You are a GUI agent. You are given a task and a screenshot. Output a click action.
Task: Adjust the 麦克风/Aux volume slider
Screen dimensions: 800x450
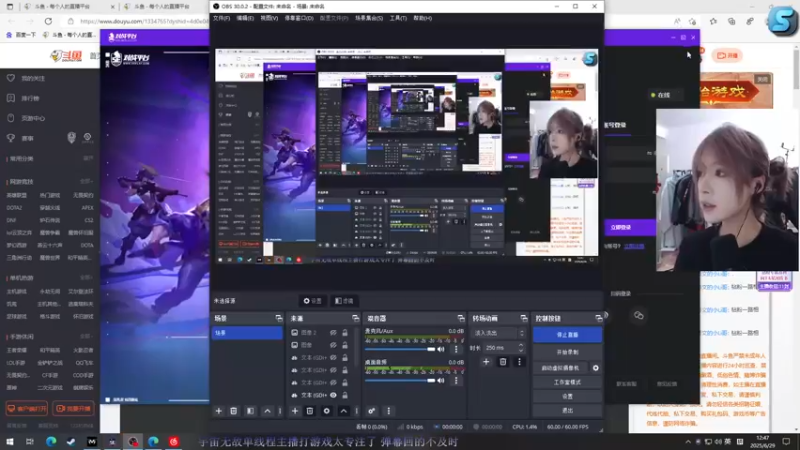point(400,349)
